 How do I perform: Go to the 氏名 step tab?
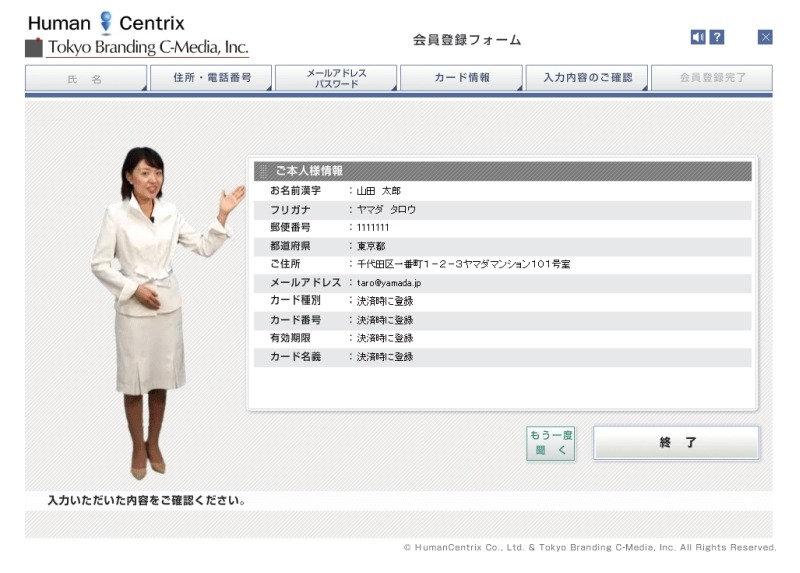[x=86, y=78]
